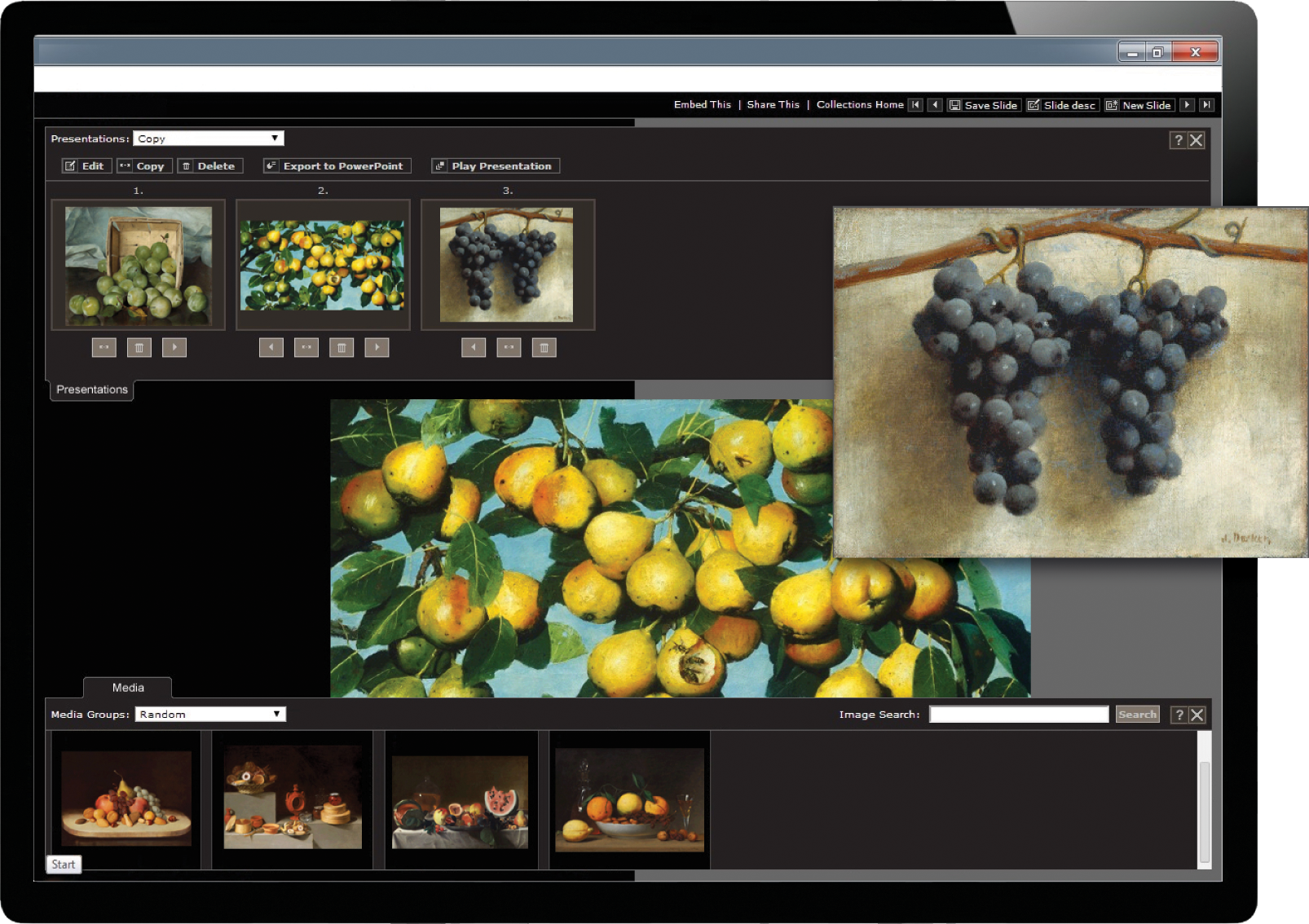Move slide 2 to the right
This screenshot has width=1309, height=924.
377,348
